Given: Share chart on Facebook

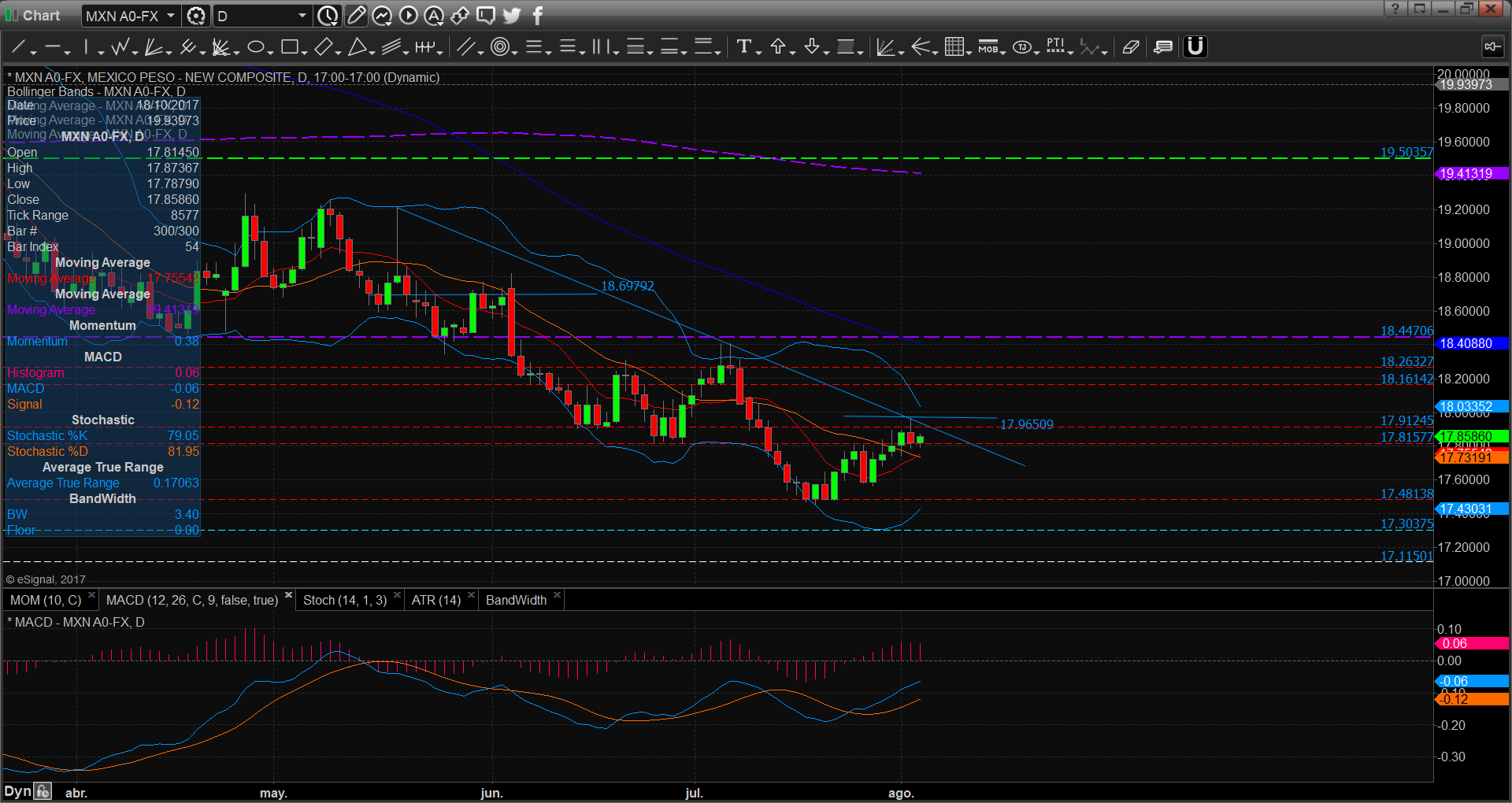Looking at the screenshot, I should click(538, 15).
